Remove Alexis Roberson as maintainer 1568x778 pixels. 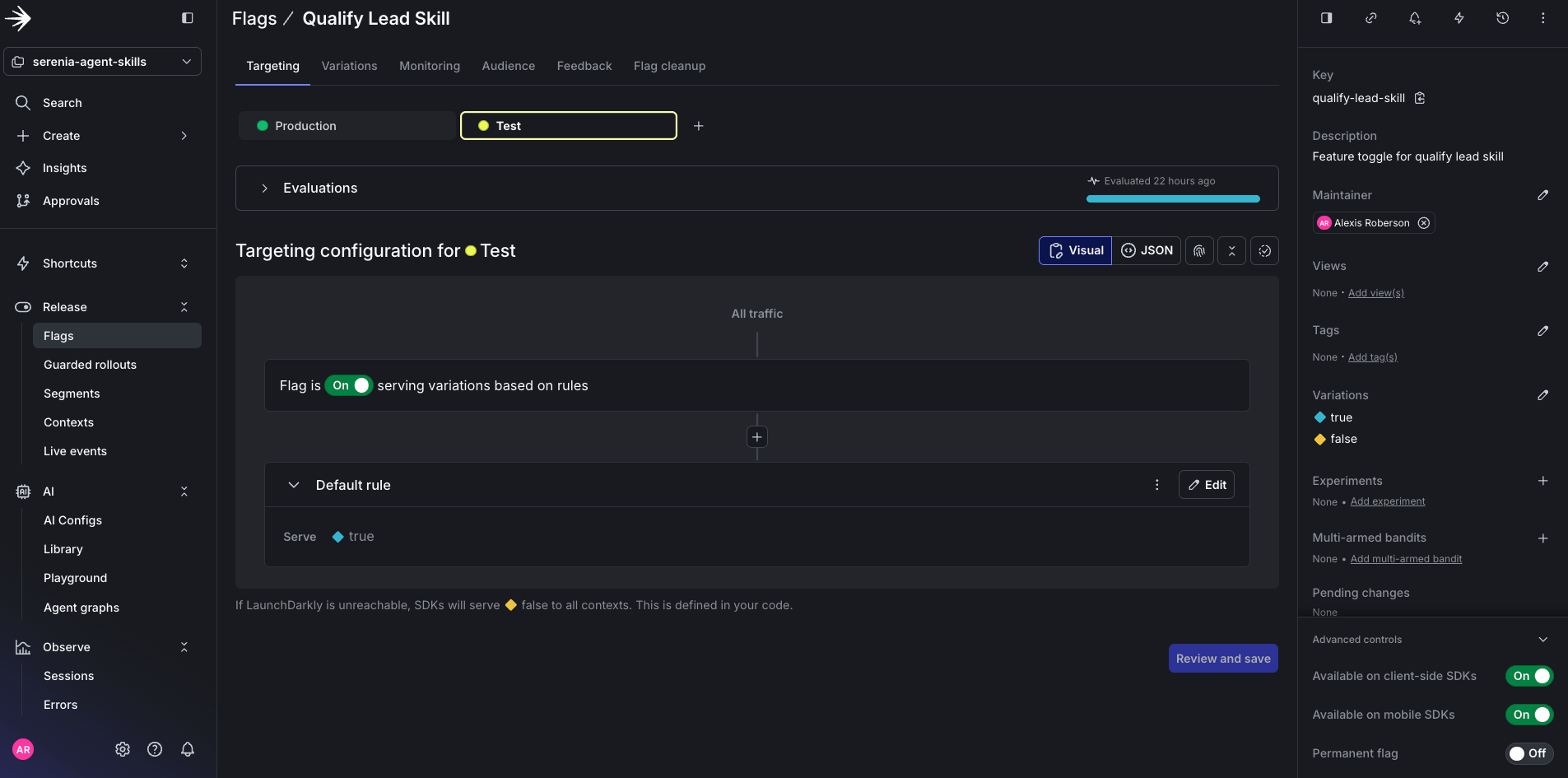[1424, 223]
